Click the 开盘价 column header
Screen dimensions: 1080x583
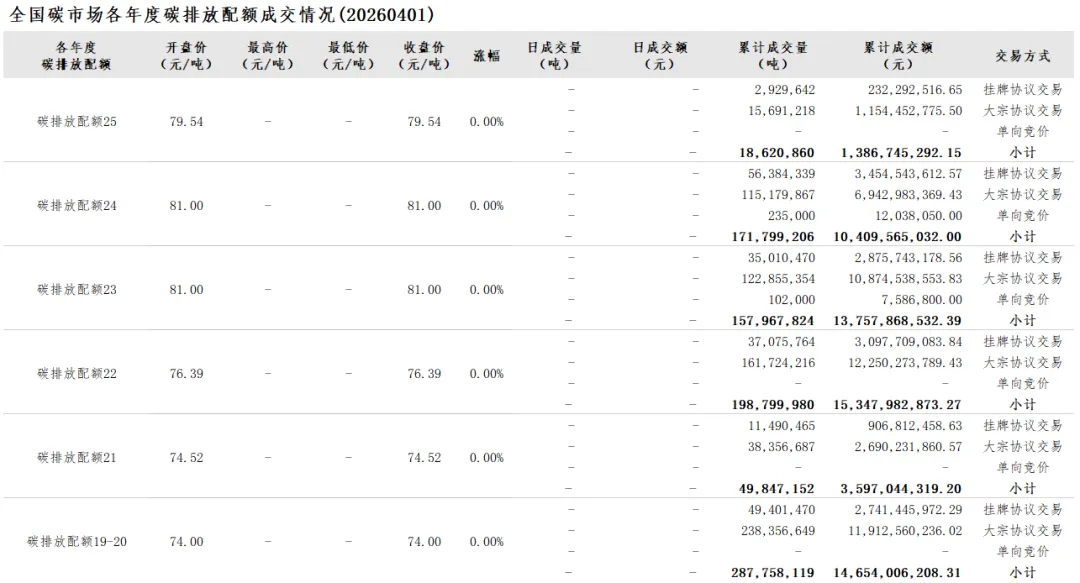tap(186, 56)
